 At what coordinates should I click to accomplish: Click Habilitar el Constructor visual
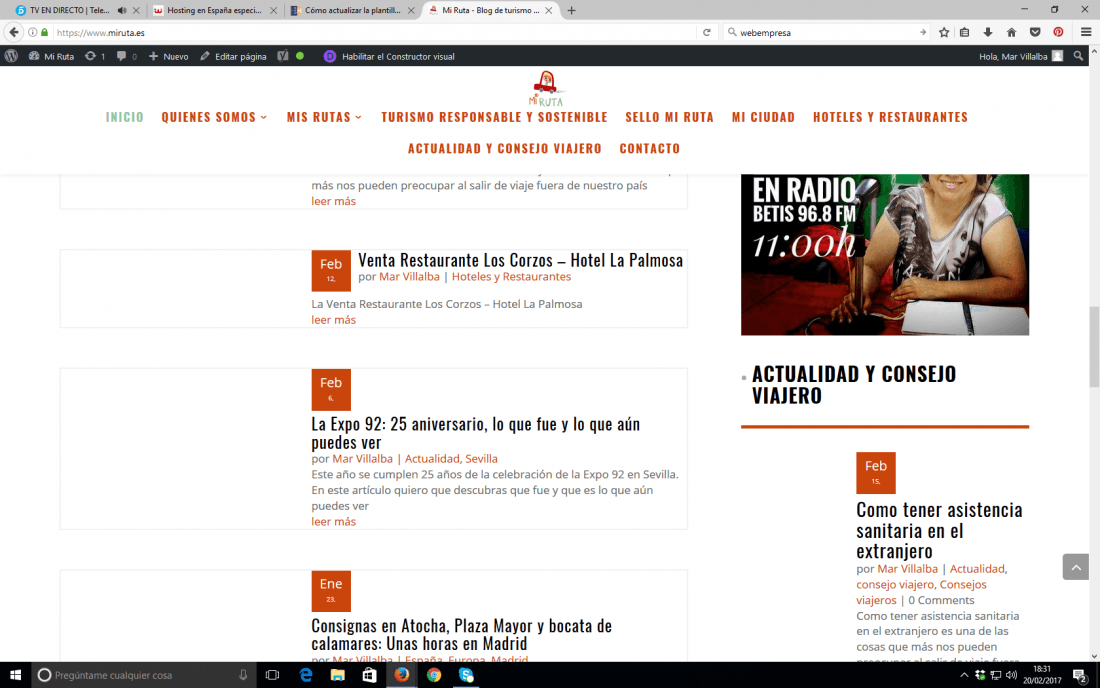click(389, 56)
